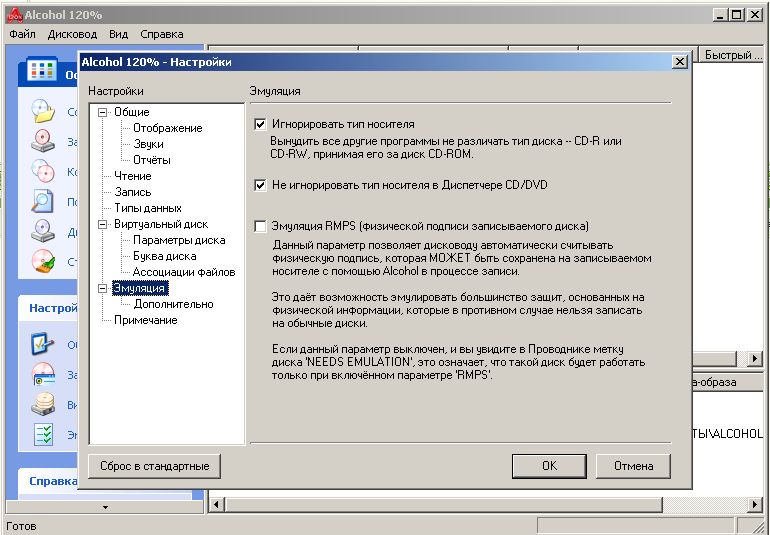Click the bottom horizontal scrollbar left arrow
The width and height of the screenshot is (770, 535).
click(x=217, y=505)
